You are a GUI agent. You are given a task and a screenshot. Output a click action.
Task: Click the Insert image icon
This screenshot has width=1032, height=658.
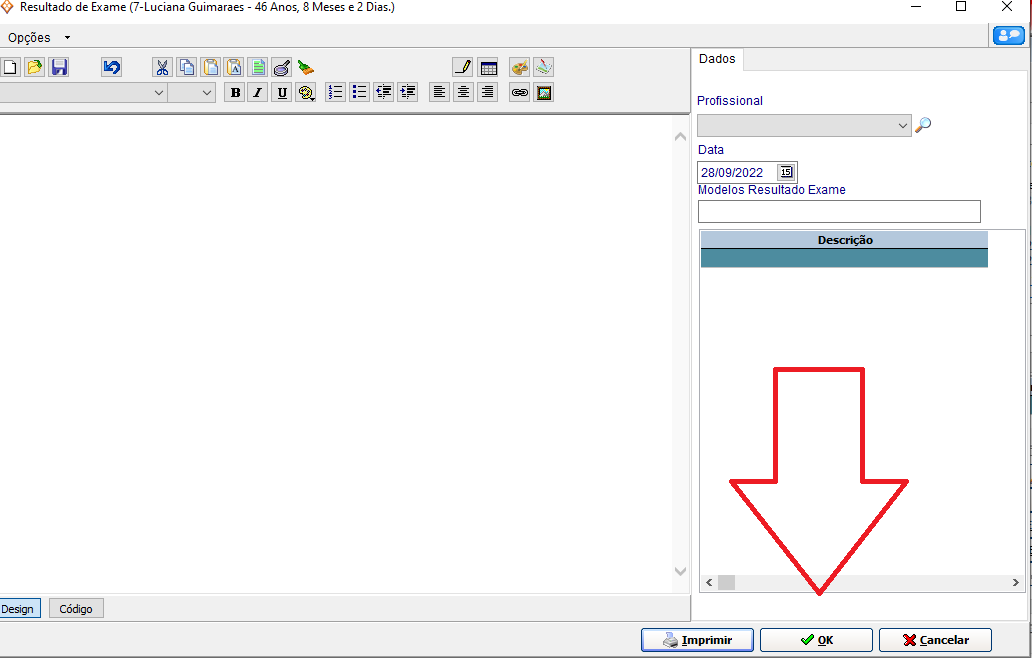click(x=544, y=93)
